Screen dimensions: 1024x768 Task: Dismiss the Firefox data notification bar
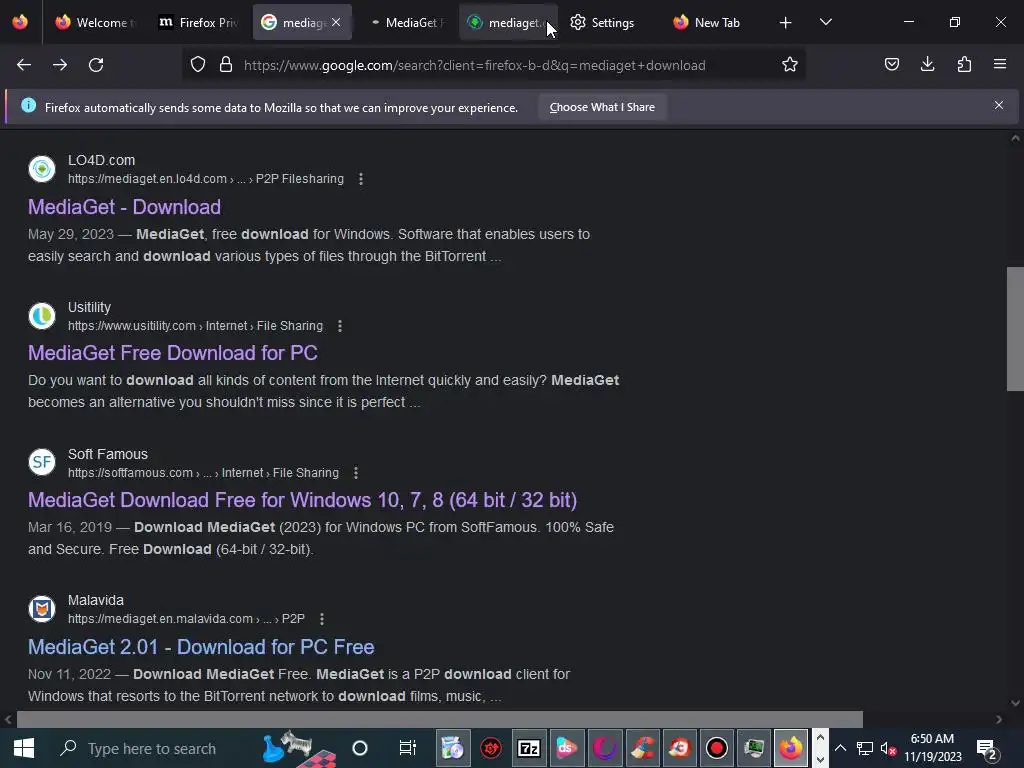click(x=999, y=105)
